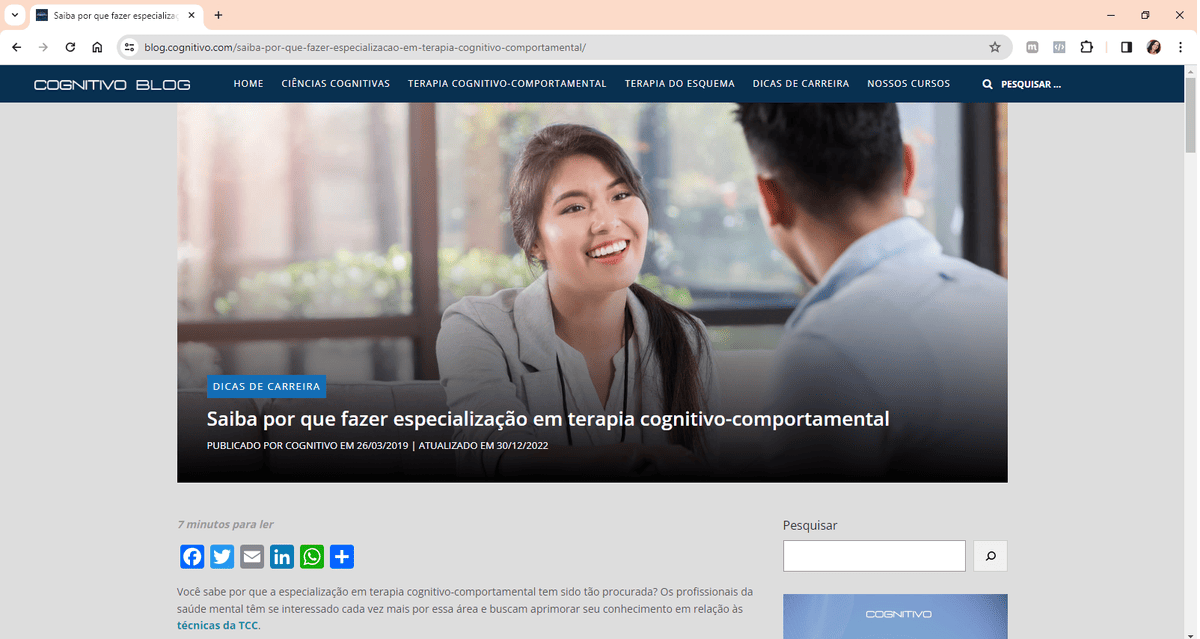Click the article title heading

coord(548,419)
